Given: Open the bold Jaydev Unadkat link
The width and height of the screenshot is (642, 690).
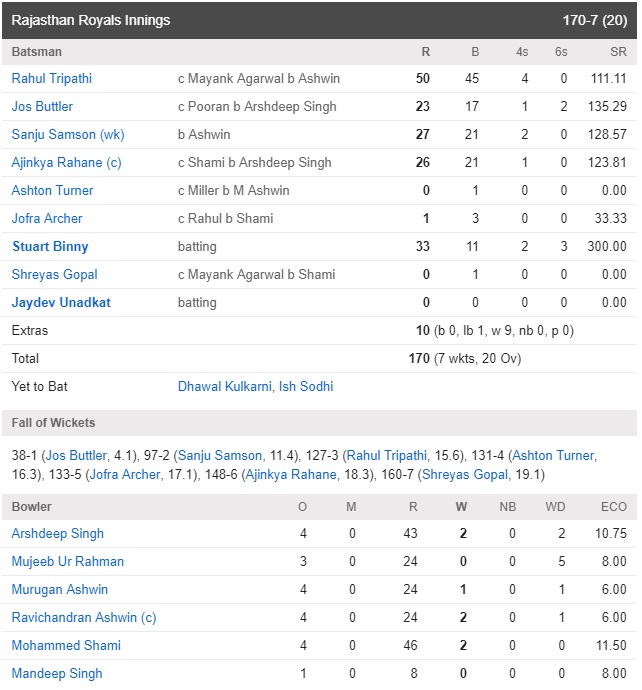Looking at the screenshot, I should tap(61, 303).
